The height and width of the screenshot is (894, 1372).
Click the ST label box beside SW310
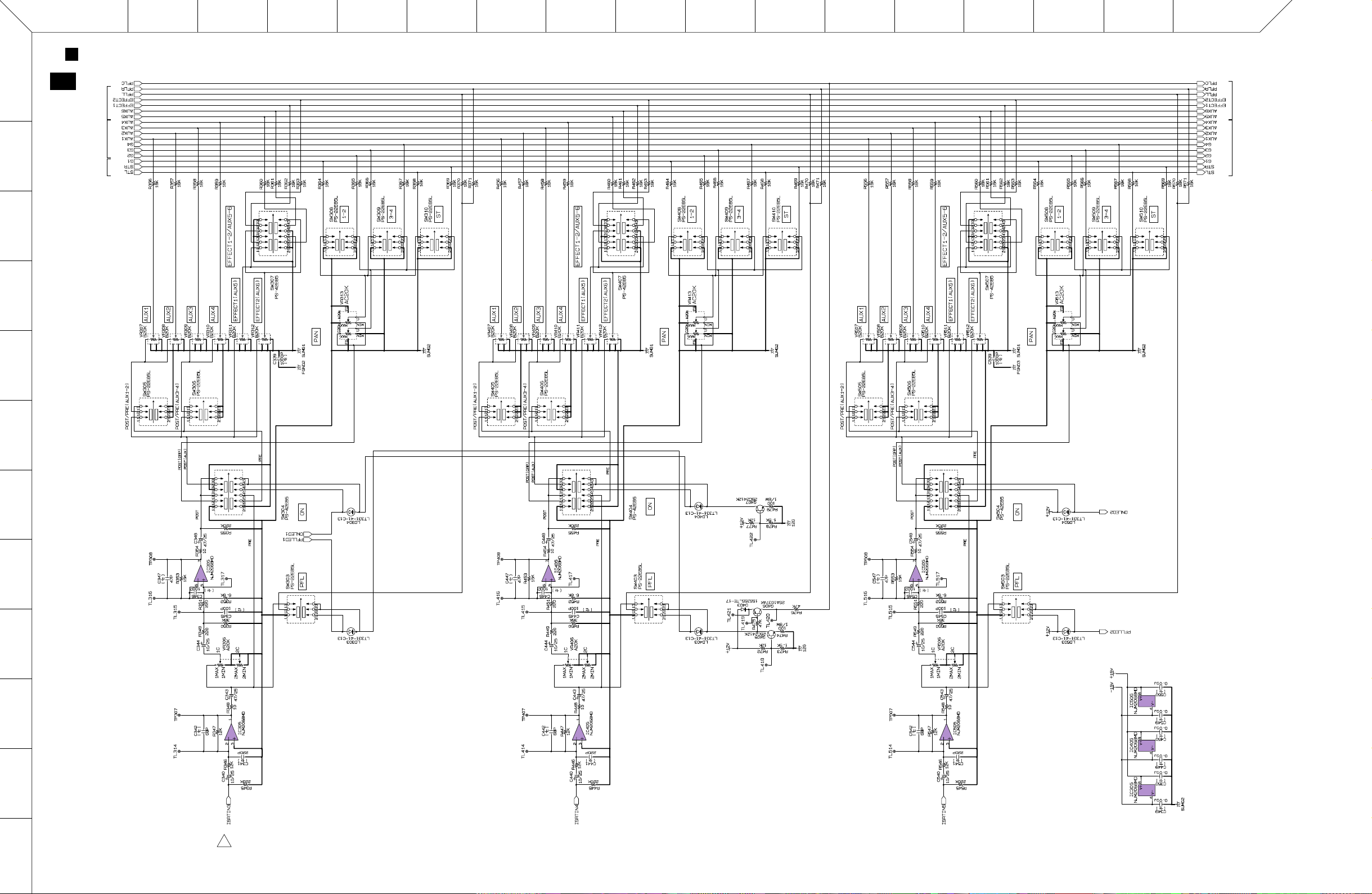439,214
